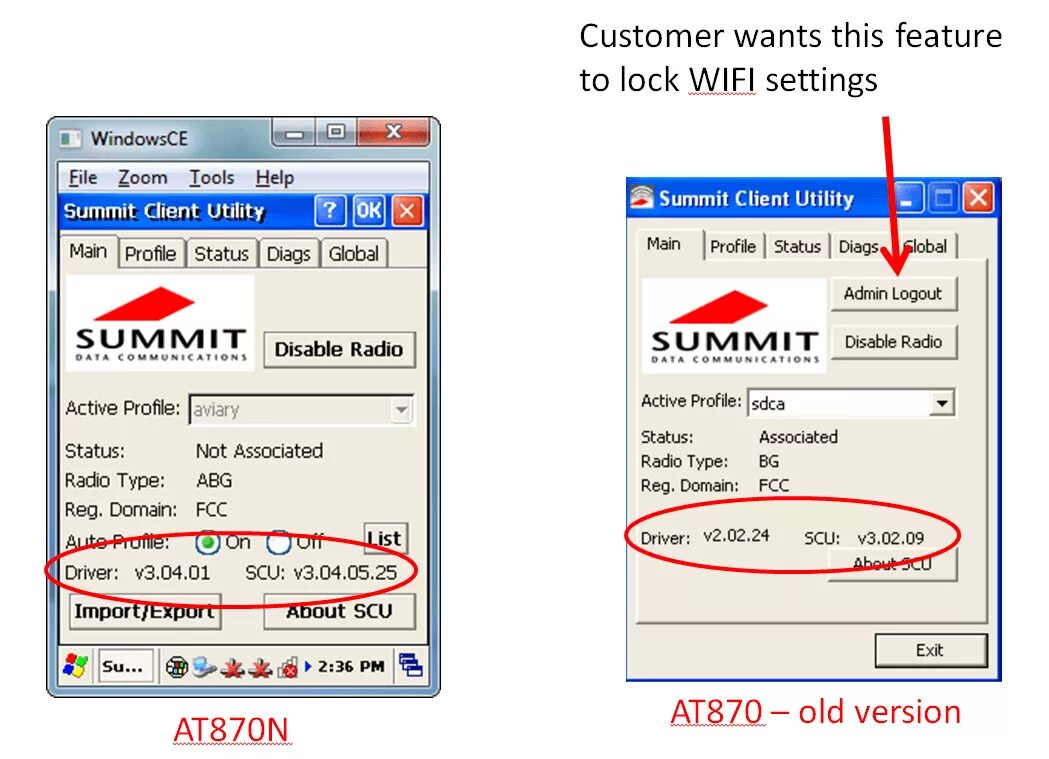Select Auto Profile On radio button
This screenshot has width=1049, height=759.
click(207, 542)
